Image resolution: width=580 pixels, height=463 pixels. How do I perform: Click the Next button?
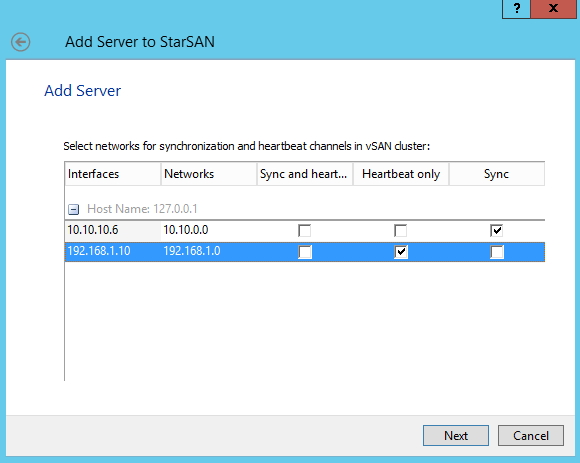coord(456,436)
